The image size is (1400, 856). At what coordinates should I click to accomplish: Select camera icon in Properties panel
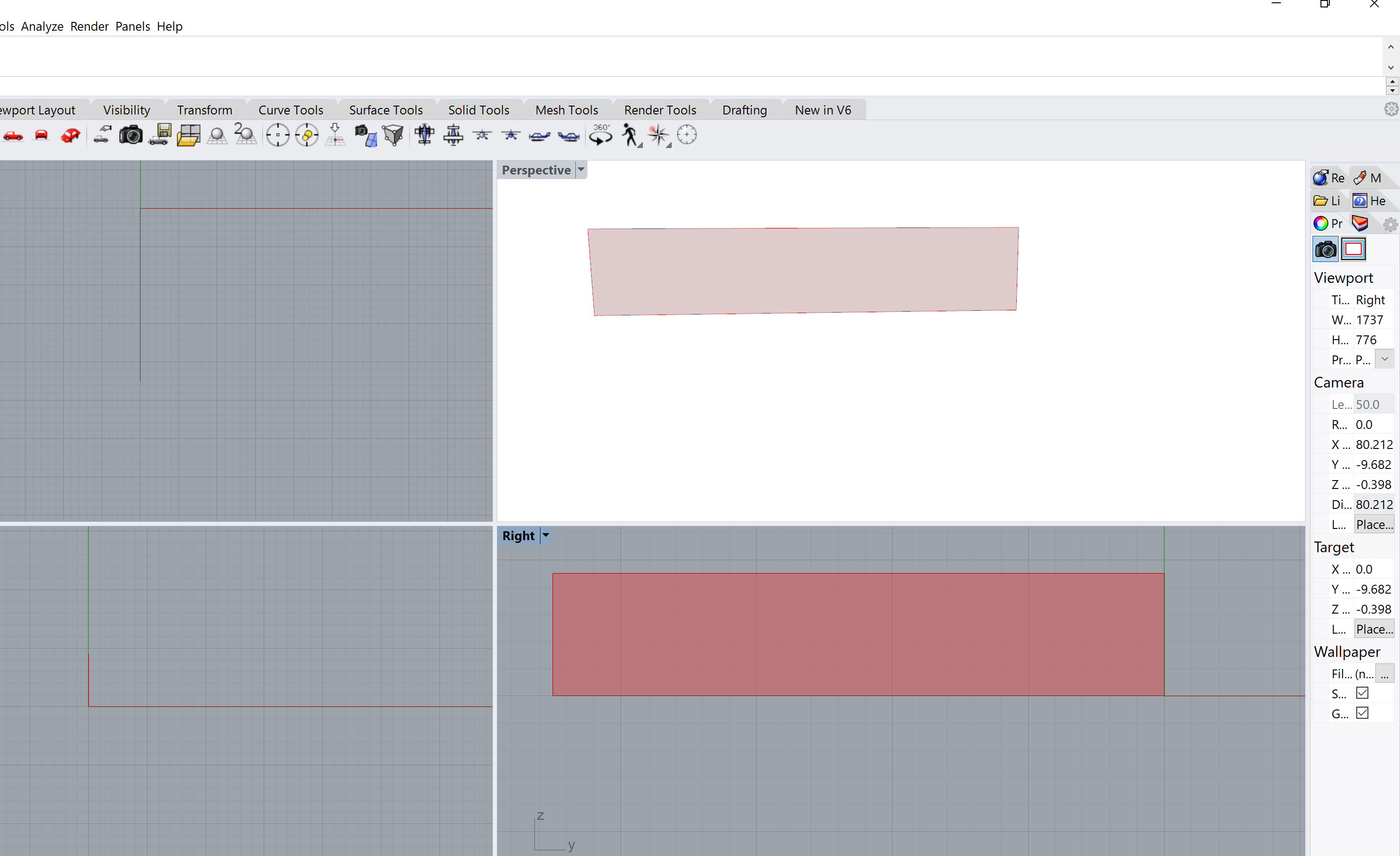click(x=1326, y=249)
